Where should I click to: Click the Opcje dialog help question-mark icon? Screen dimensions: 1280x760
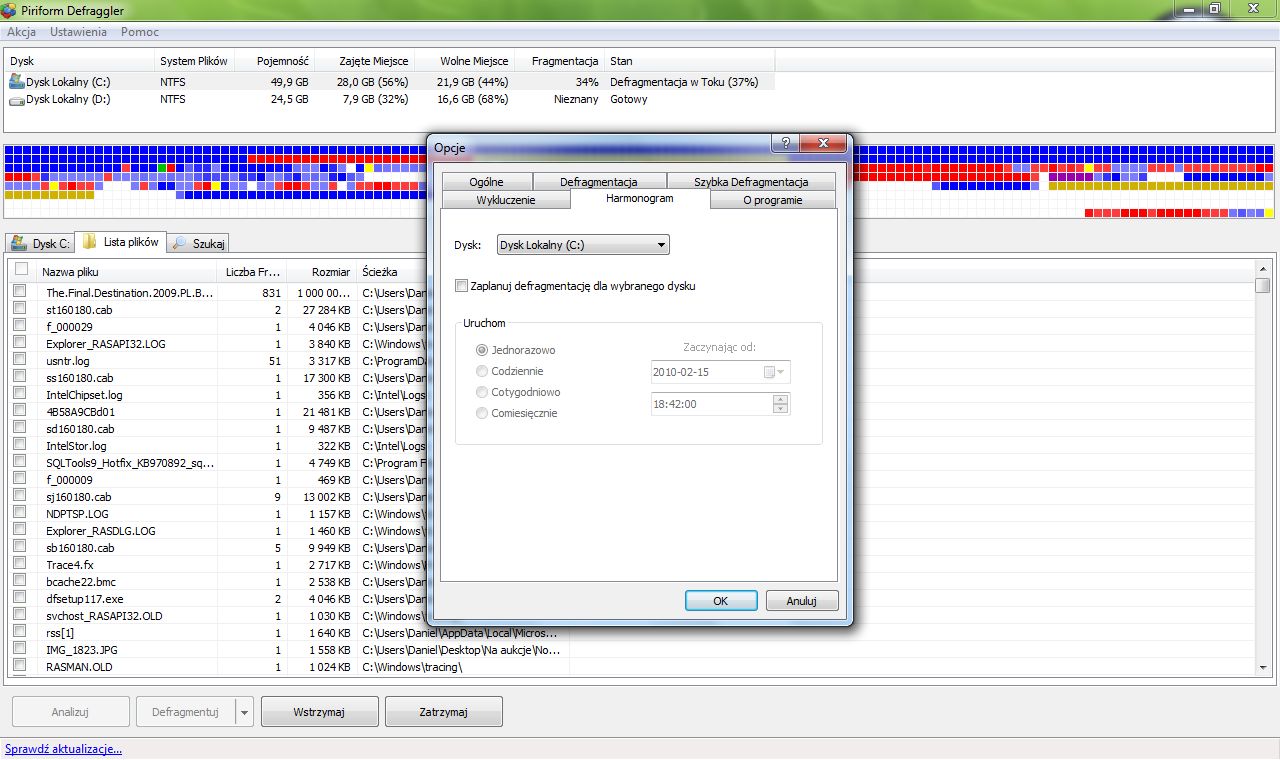click(786, 144)
